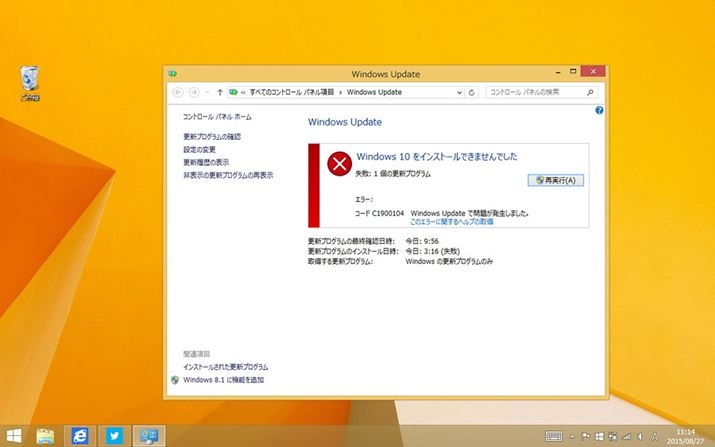Go up one level with the up arrow

(220, 92)
